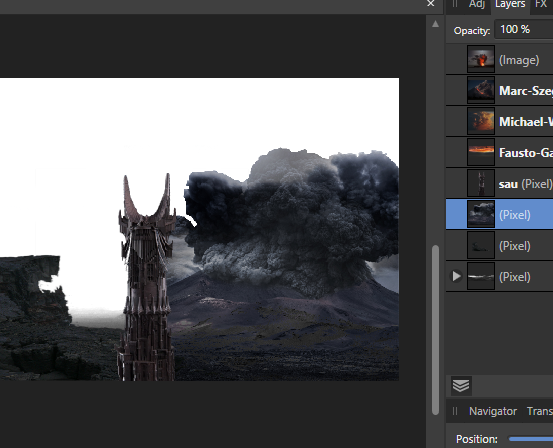Screen dimensions: 553x448
Task: Click the layers stack icon button
Action: point(461,386)
